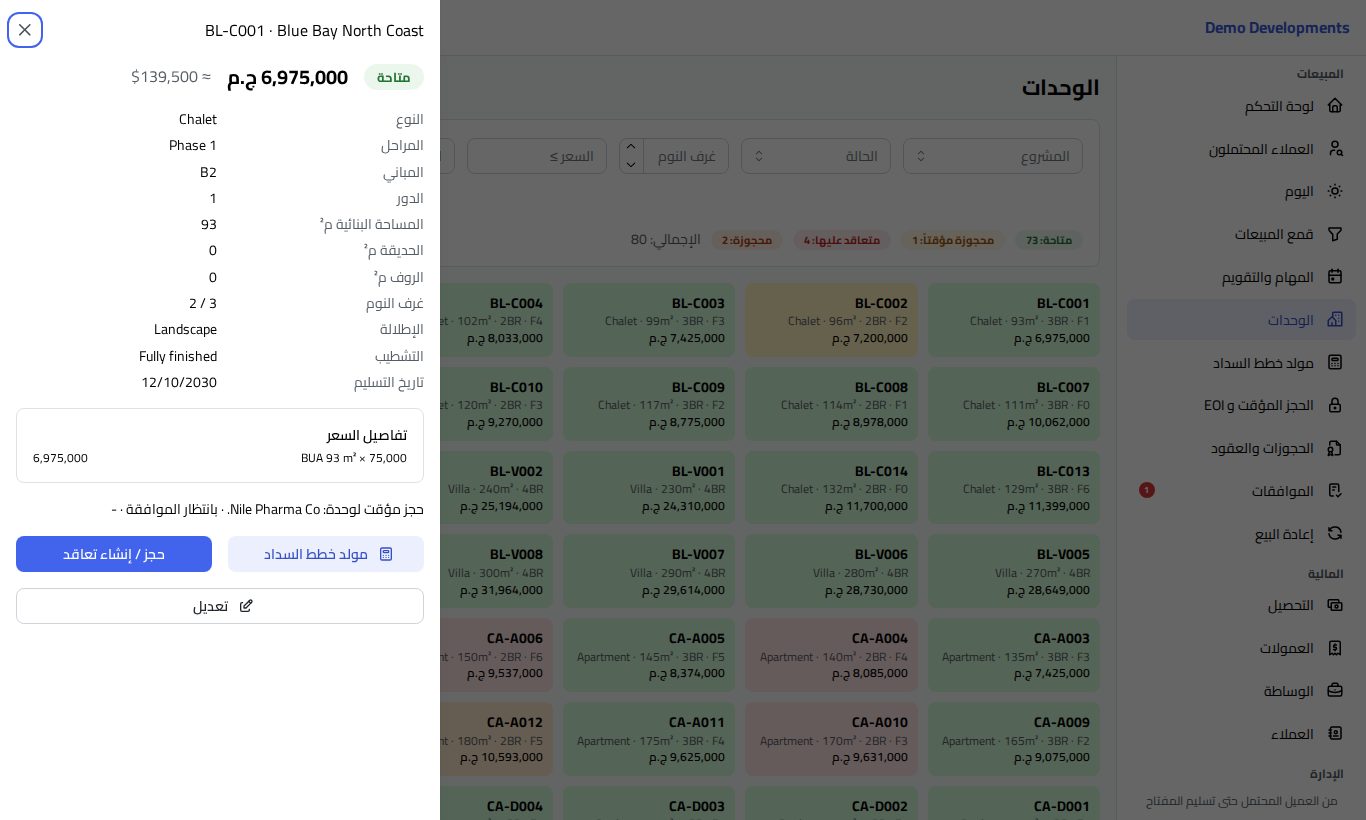Click the sales funnel icon

pyautogui.click(x=1335, y=234)
